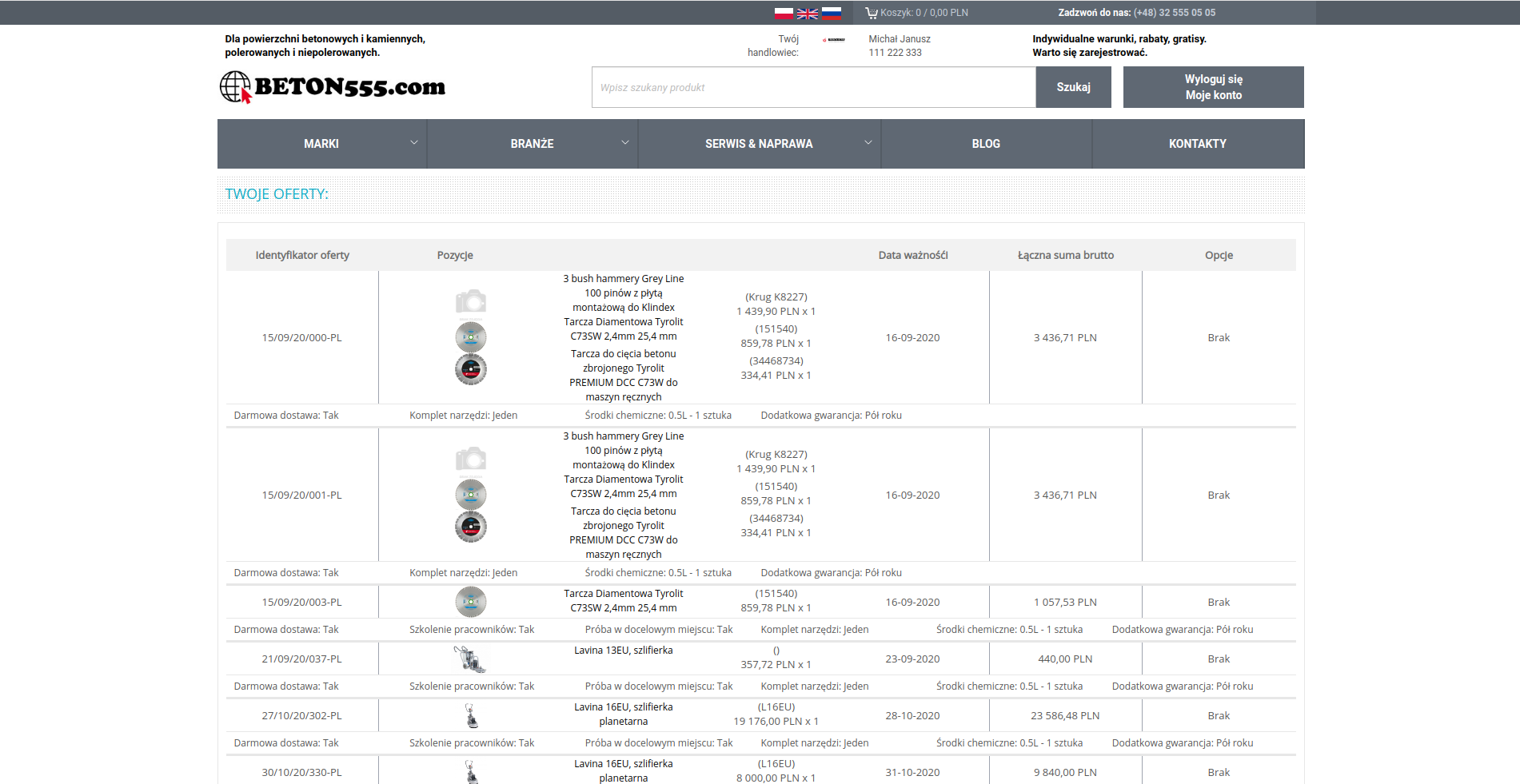Click the black cutting disc image in offer 000-PL
Viewport: 1520px width, 784px height.
tap(471, 369)
